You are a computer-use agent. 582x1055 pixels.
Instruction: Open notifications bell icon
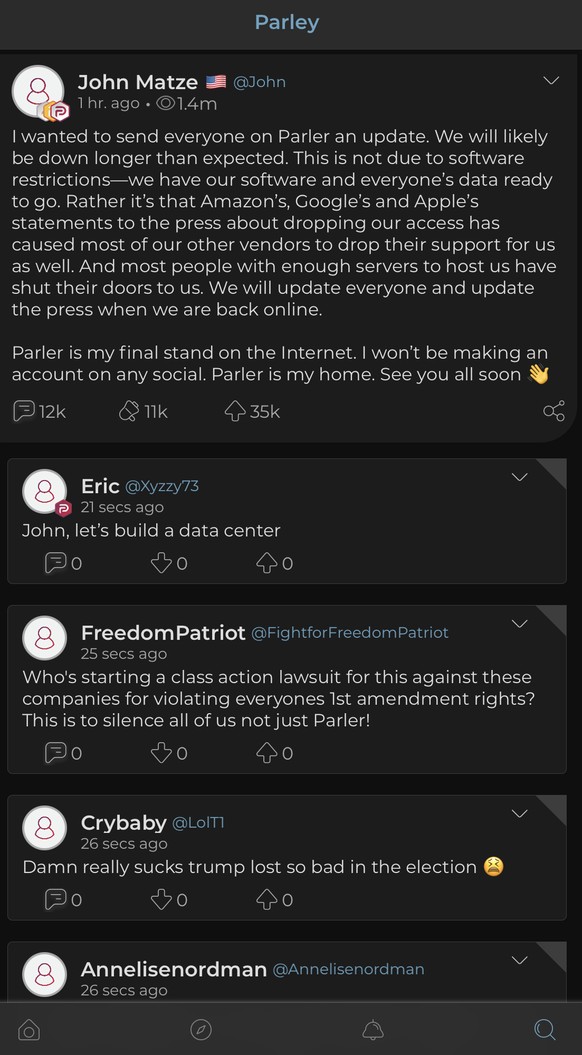pyautogui.click(x=373, y=1029)
